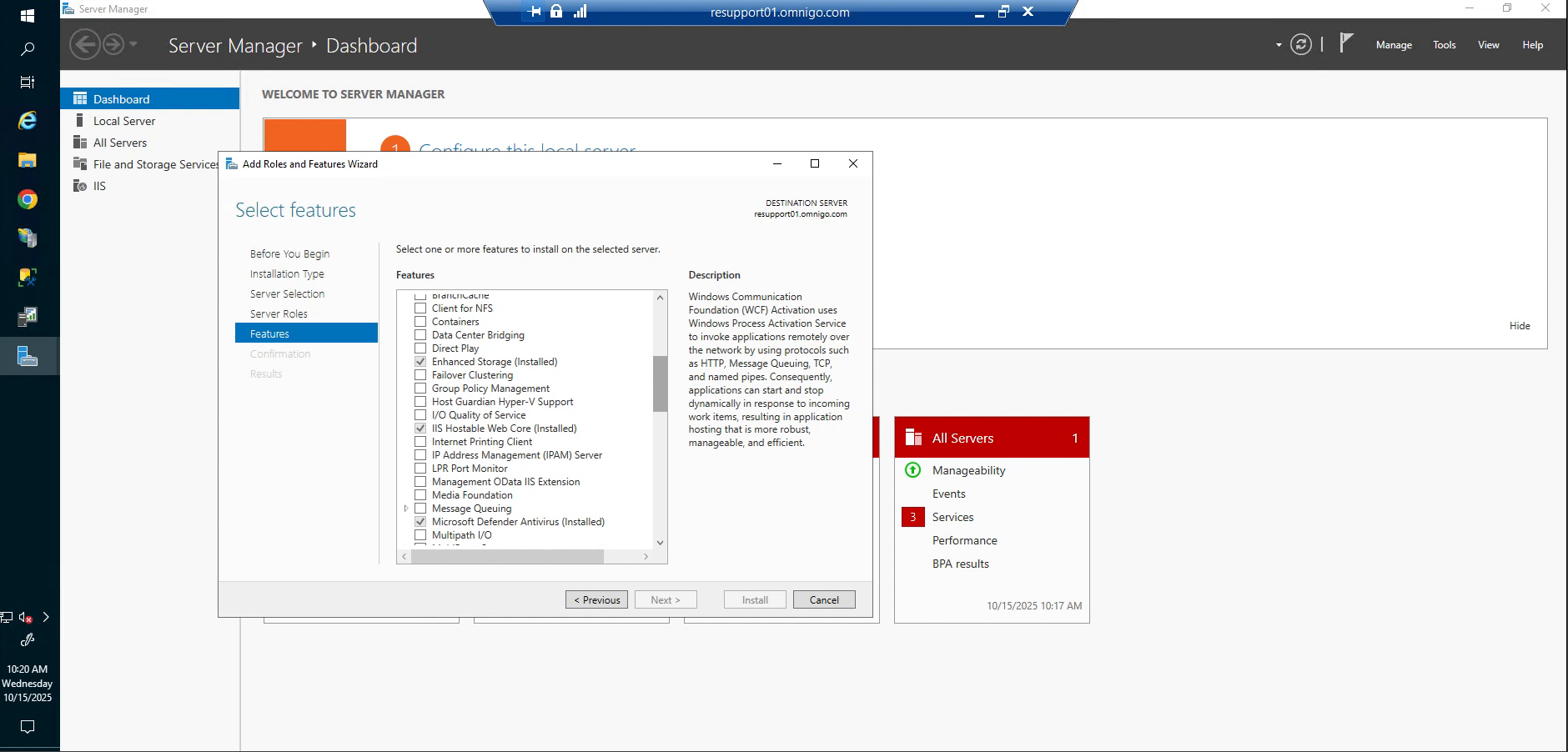
Task: Open Windows Search from the taskbar
Action: click(28, 49)
